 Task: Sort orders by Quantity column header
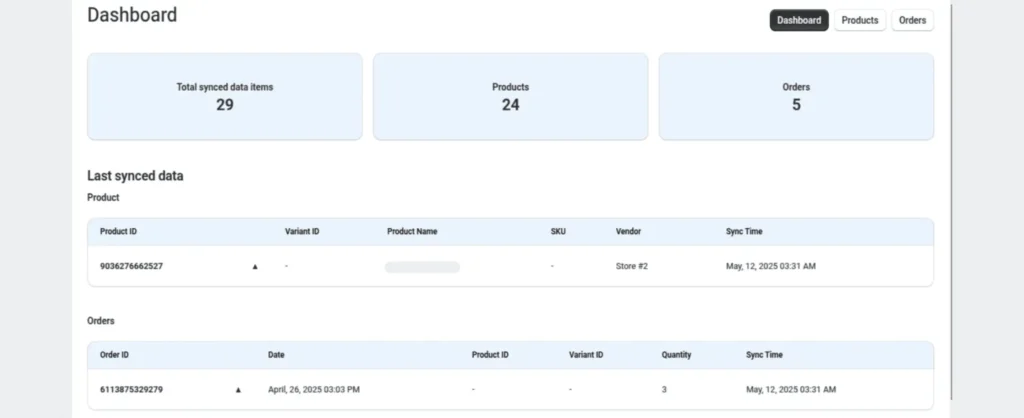pyautogui.click(x=676, y=355)
